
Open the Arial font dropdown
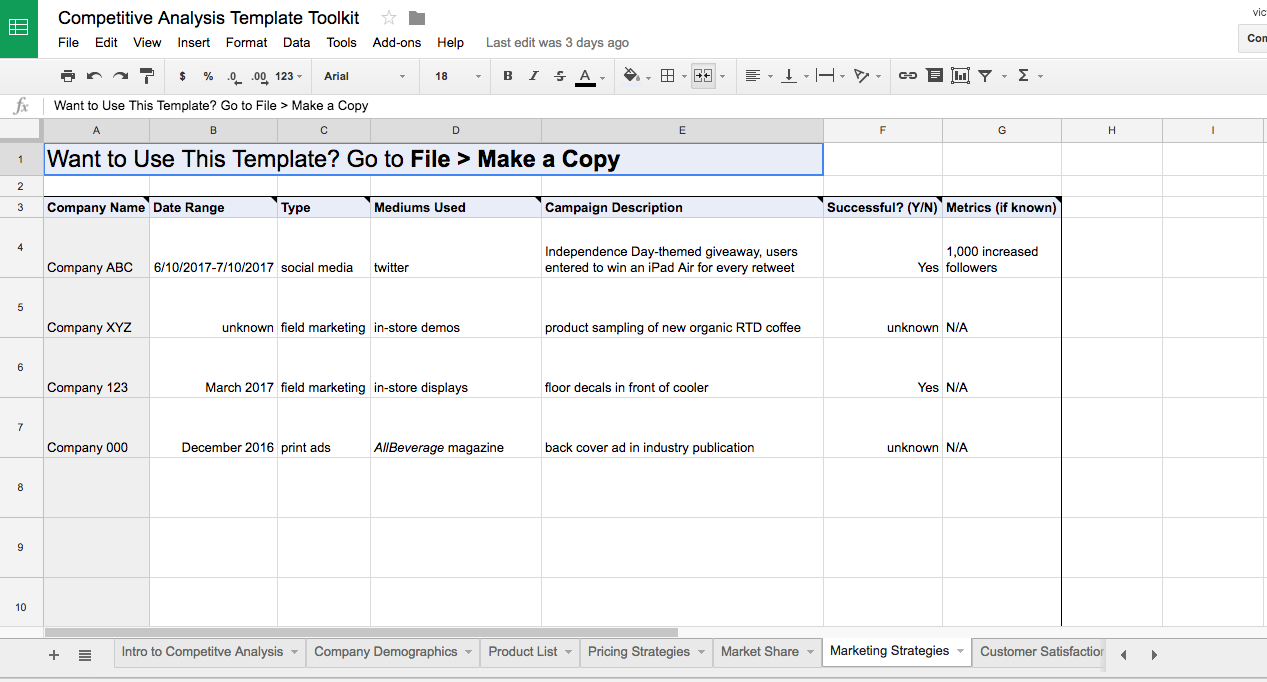364,76
